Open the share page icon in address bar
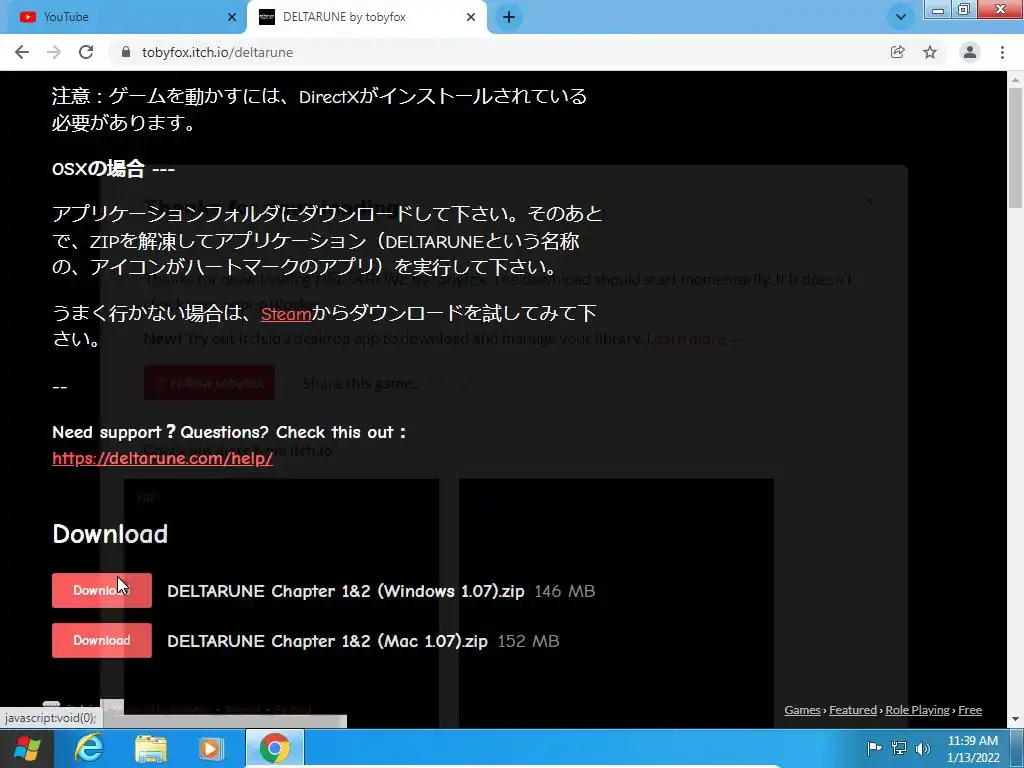1024x768 pixels. [x=898, y=52]
